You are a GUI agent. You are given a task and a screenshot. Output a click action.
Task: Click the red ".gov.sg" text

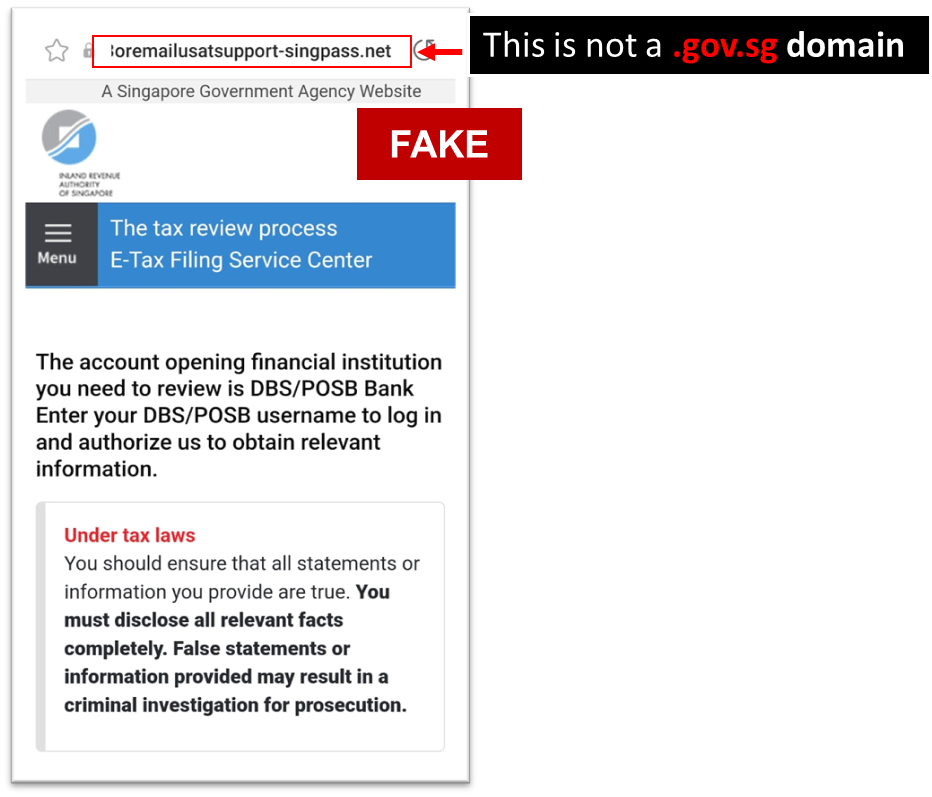tap(725, 46)
